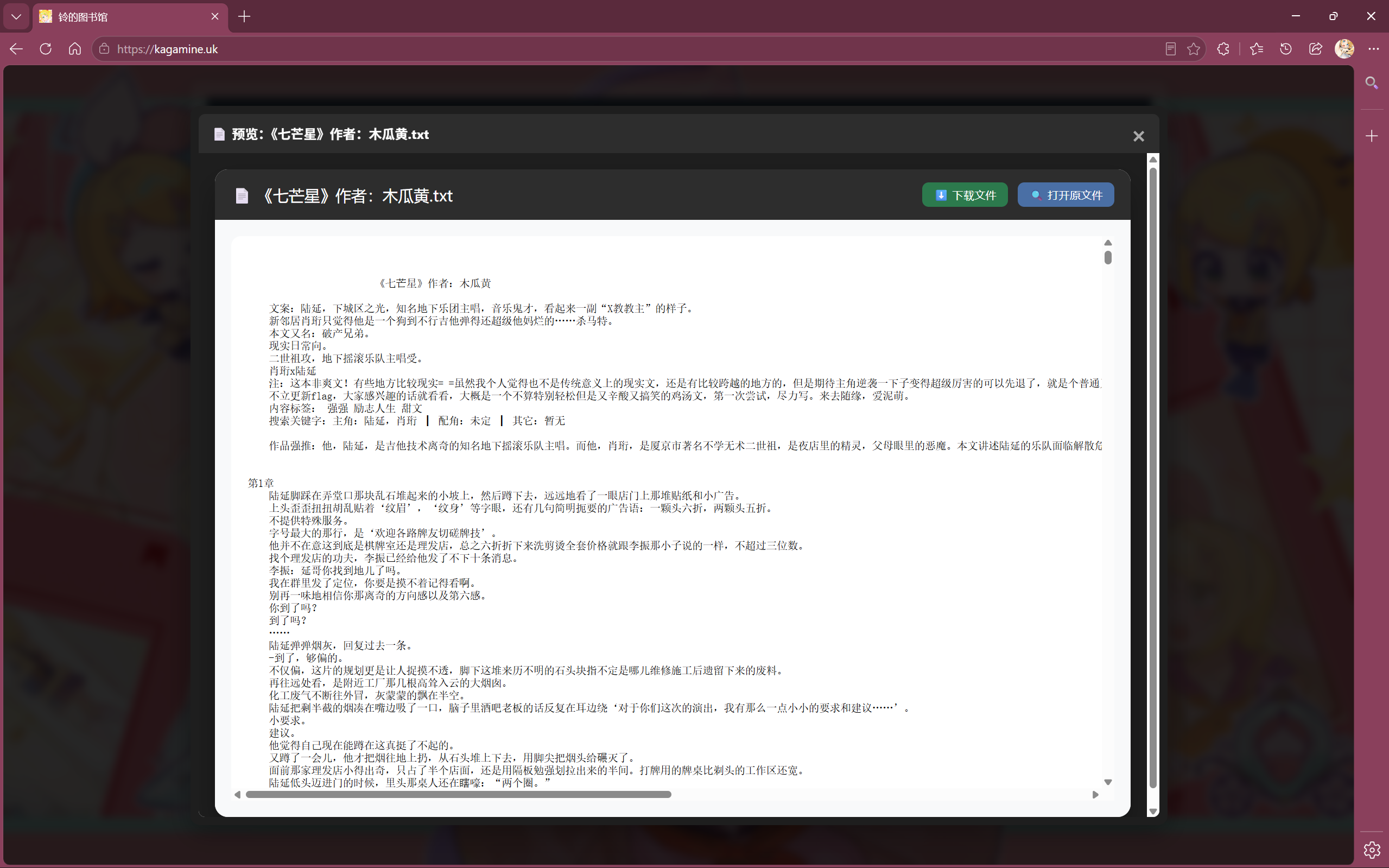Click the file icon beside the preview title
The width and height of the screenshot is (1389, 868).
click(219, 134)
